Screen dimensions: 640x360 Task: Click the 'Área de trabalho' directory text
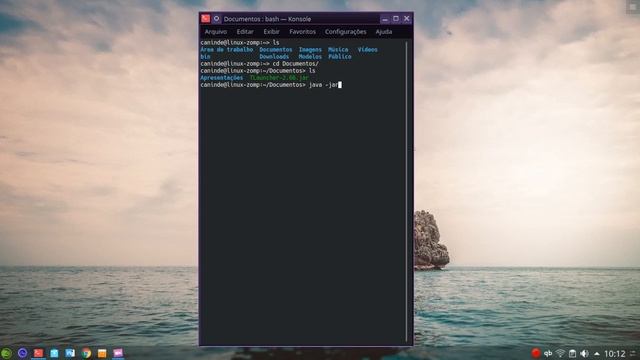[x=227, y=49]
